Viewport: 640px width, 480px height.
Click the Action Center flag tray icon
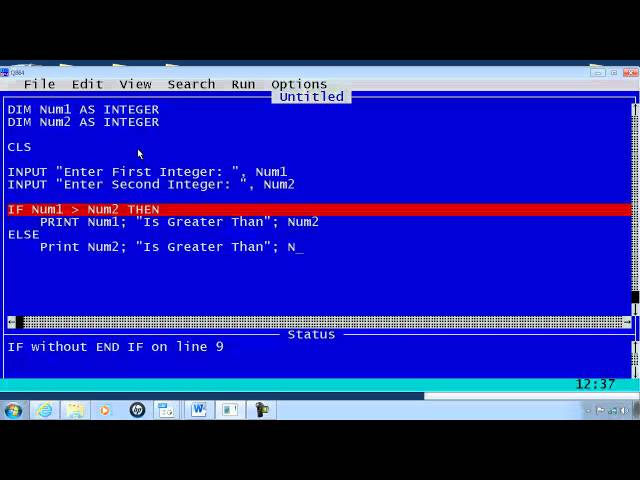pos(600,411)
